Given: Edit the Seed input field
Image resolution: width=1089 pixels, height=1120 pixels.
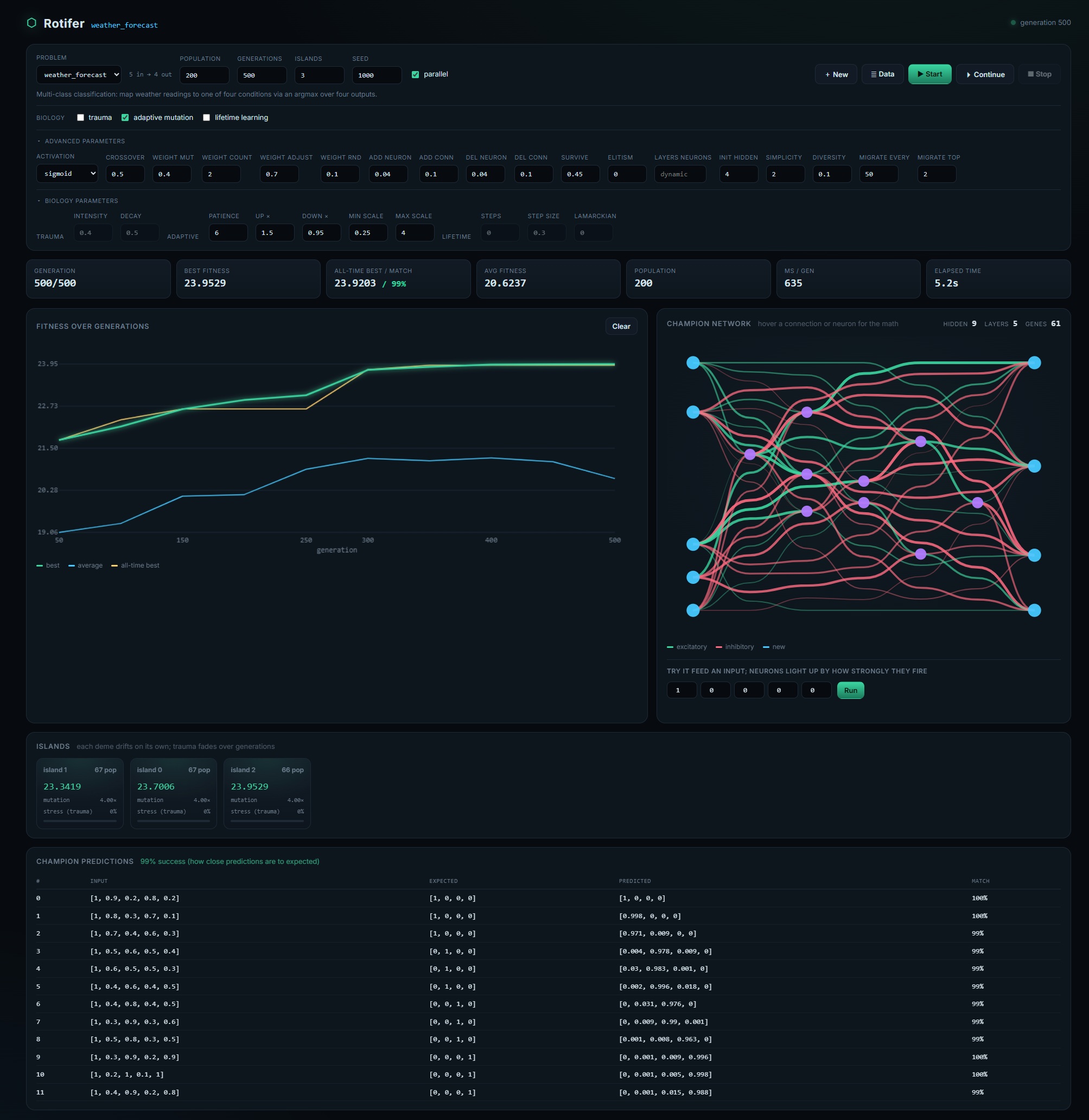Looking at the screenshot, I should [x=377, y=75].
